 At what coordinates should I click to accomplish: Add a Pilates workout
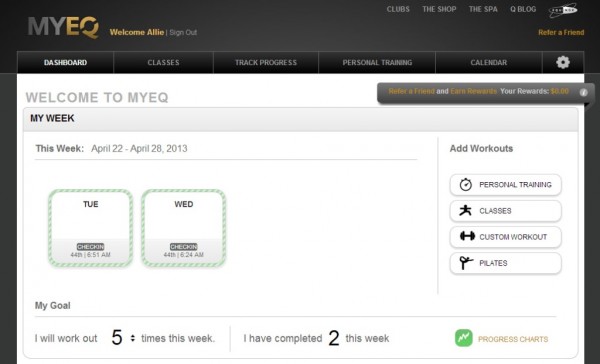coord(505,263)
